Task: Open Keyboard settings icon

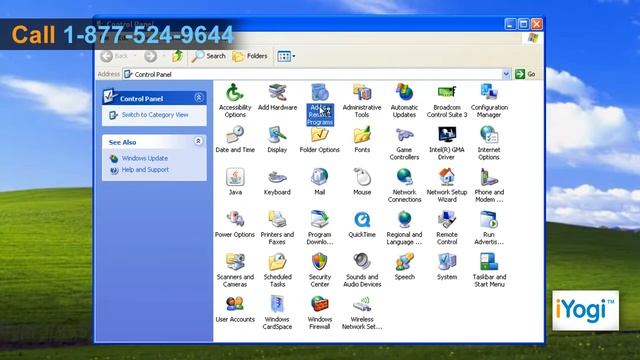Action: pos(278,182)
